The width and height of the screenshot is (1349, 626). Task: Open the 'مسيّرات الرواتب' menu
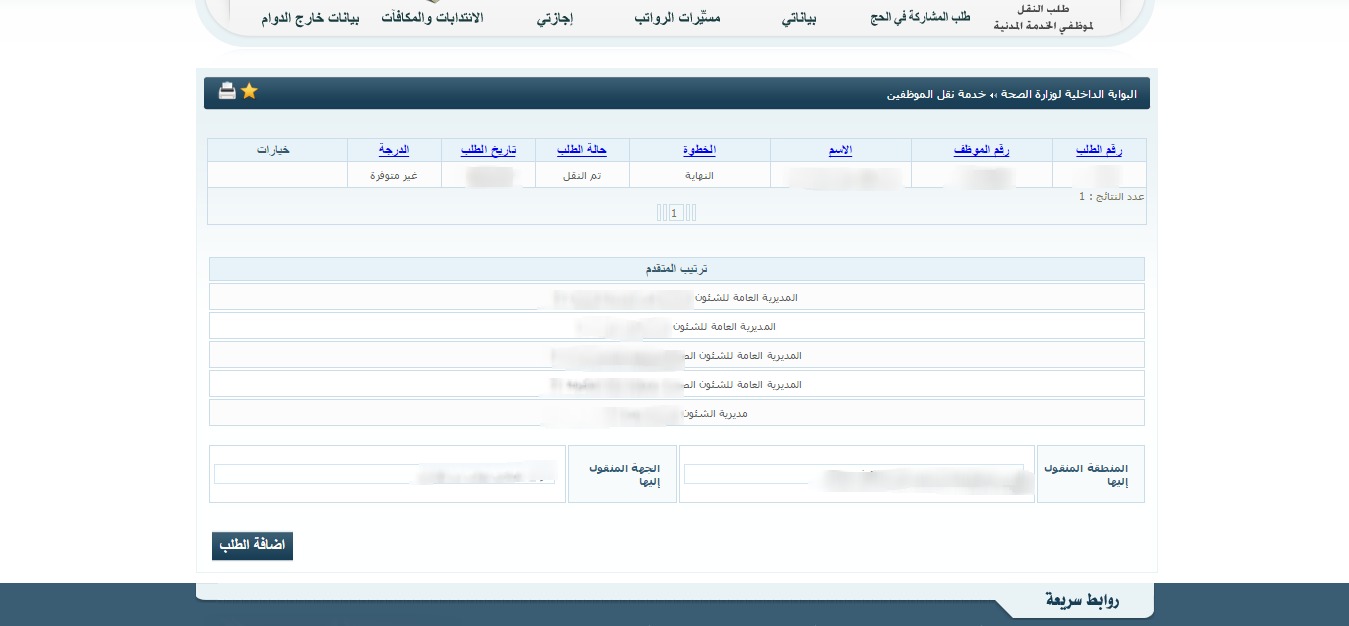pos(677,19)
